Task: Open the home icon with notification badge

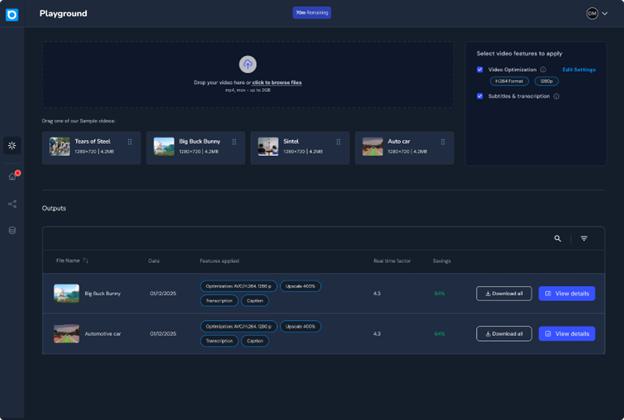Action: [12, 176]
